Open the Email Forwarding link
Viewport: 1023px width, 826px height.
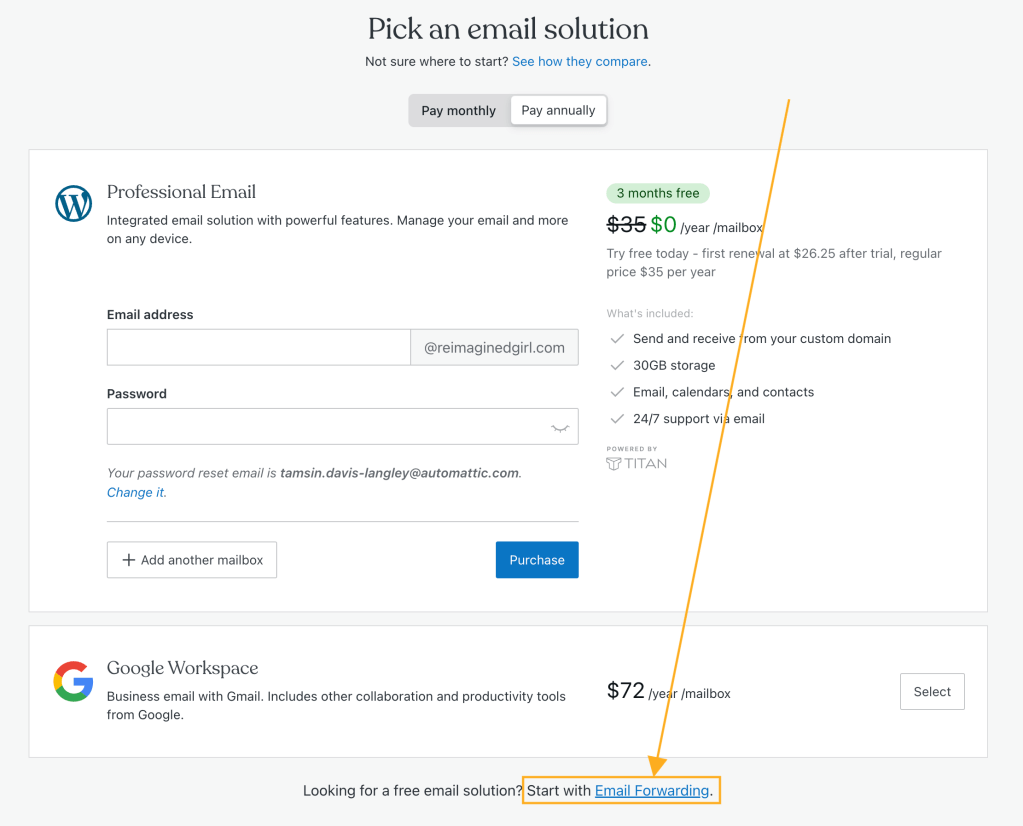tap(652, 791)
